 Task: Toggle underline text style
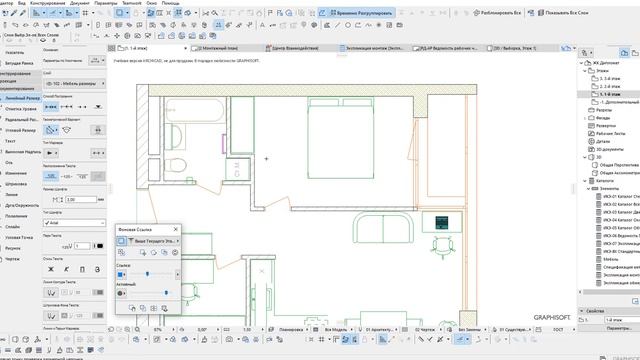pyautogui.click(x=82, y=269)
